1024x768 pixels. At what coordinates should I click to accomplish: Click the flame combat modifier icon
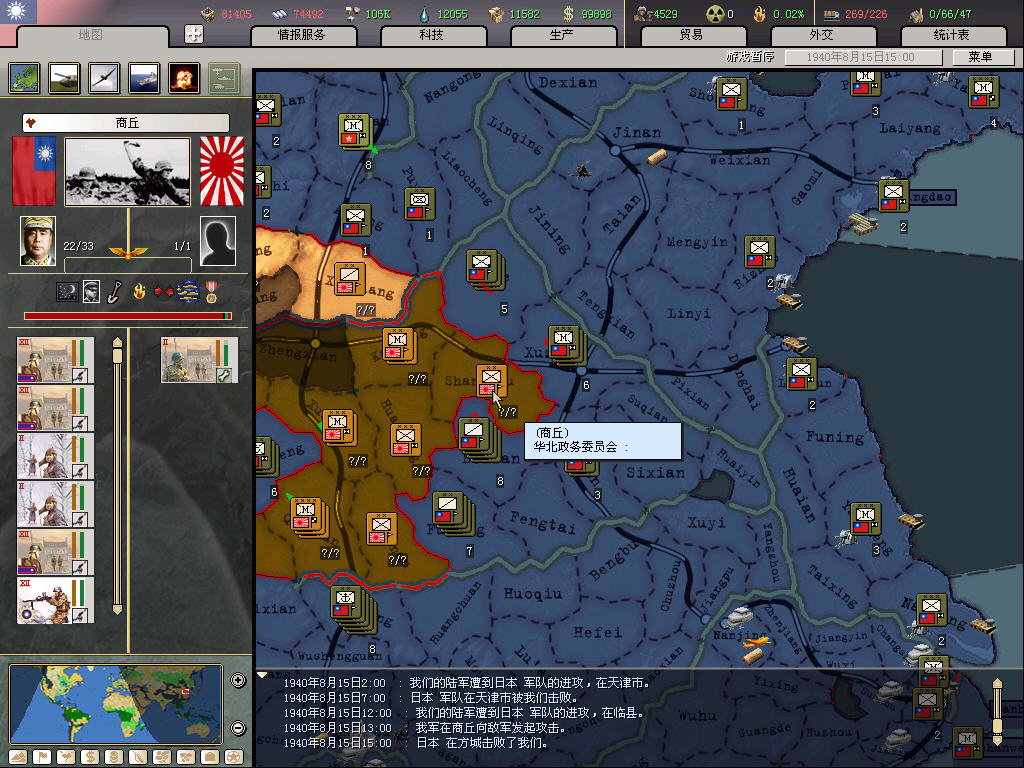coord(139,291)
